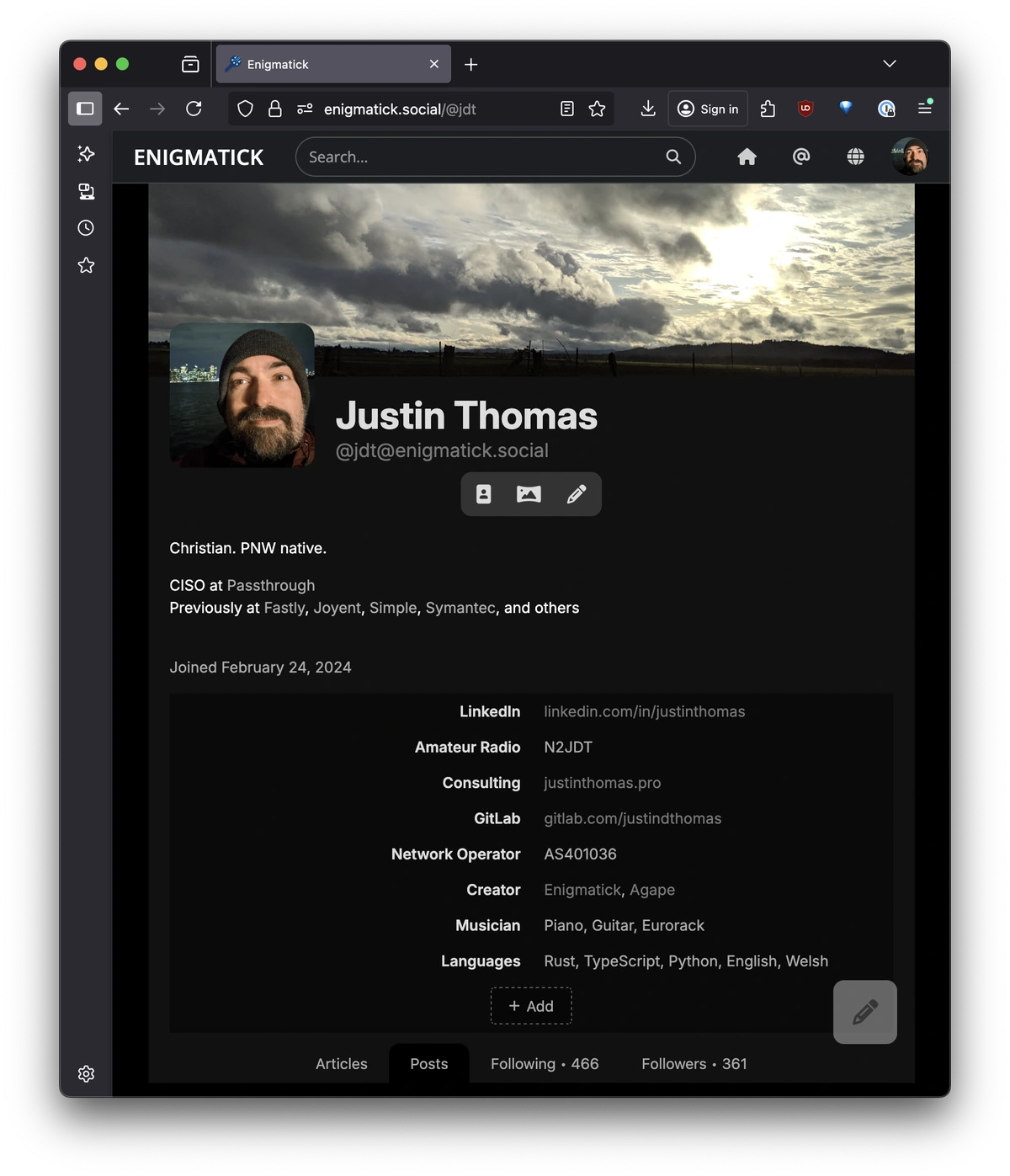1010x1176 pixels.
Task: Click the profile card icon button
Action: 483,494
